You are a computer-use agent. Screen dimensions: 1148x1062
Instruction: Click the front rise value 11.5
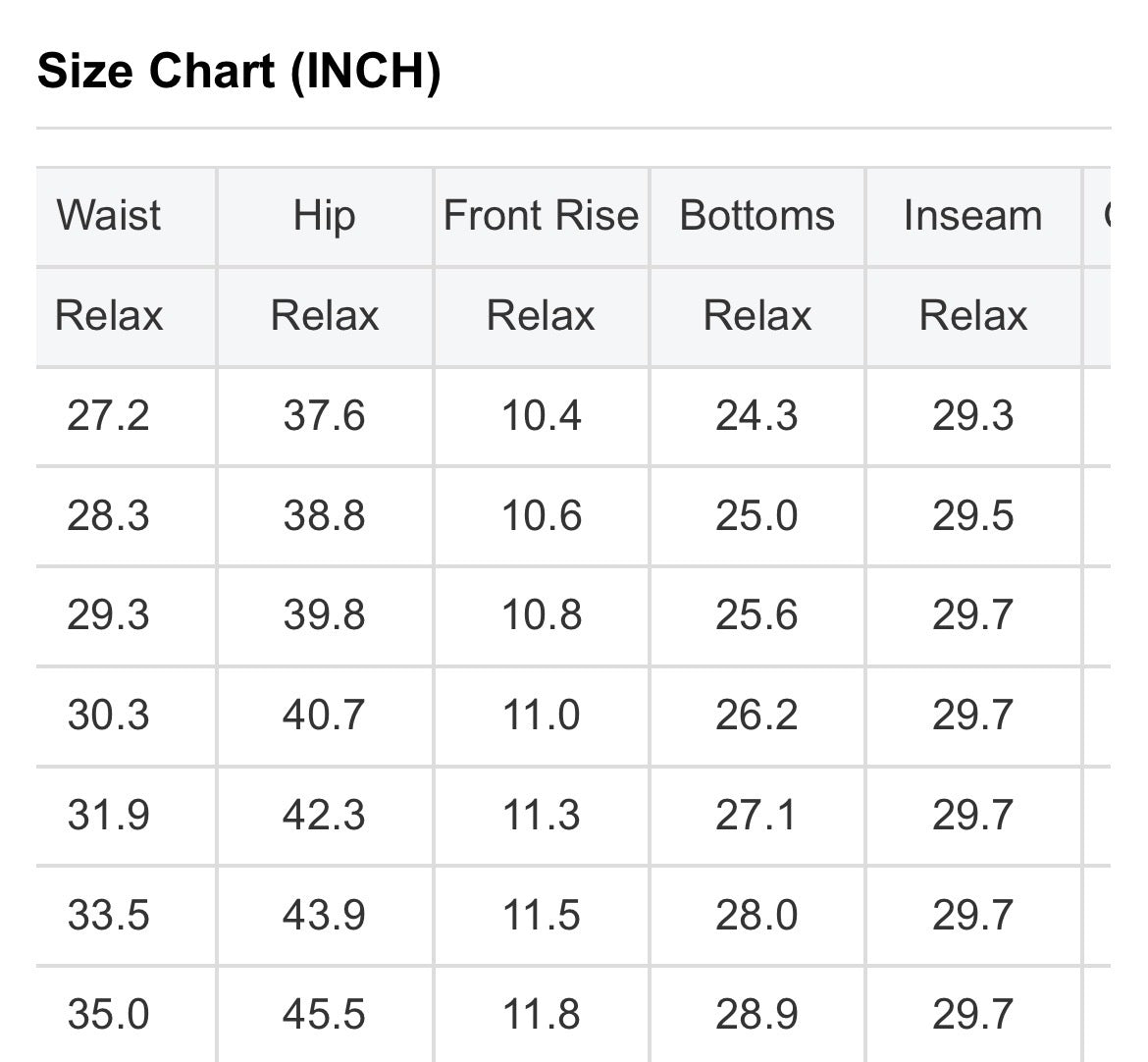tap(541, 916)
